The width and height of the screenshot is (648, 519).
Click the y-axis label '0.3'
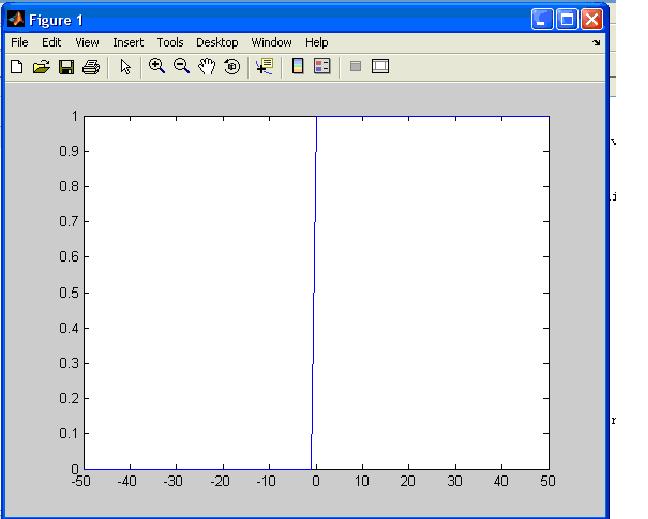tap(69, 363)
